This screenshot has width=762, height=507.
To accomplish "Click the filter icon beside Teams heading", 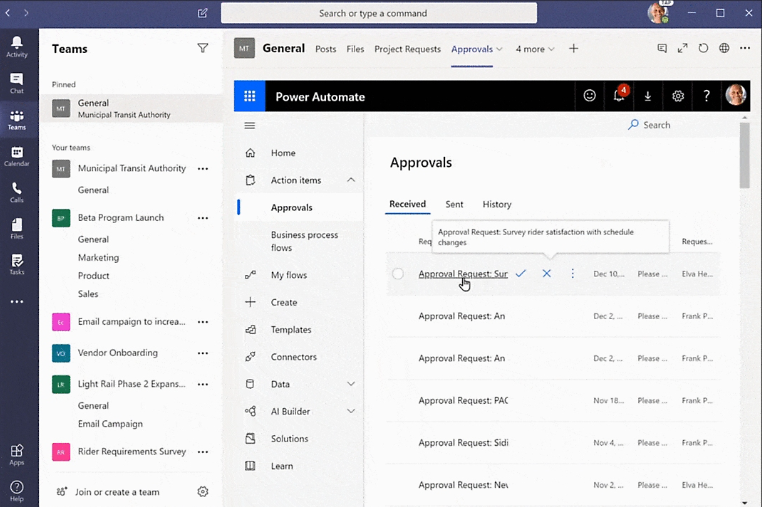I will pyautogui.click(x=203, y=48).
